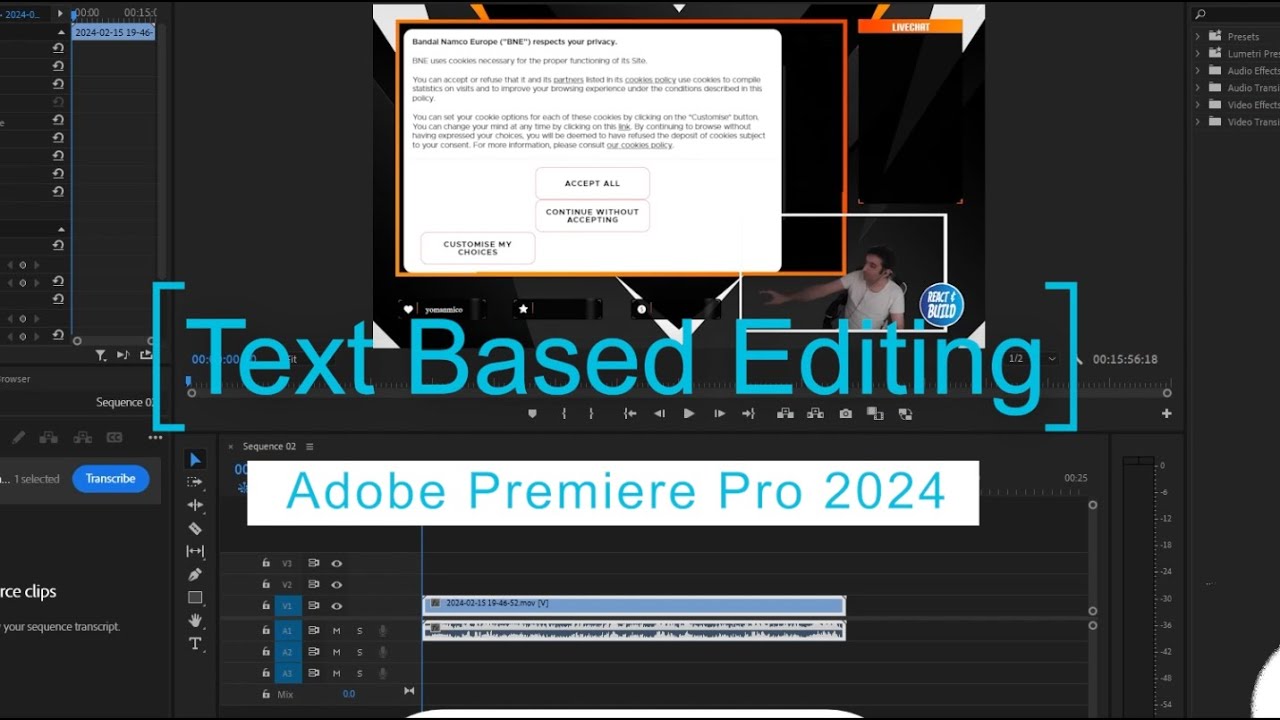Click play-audio icon in Effect Controls
The width and height of the screenshot is (1280, 720).
point(123,355)
